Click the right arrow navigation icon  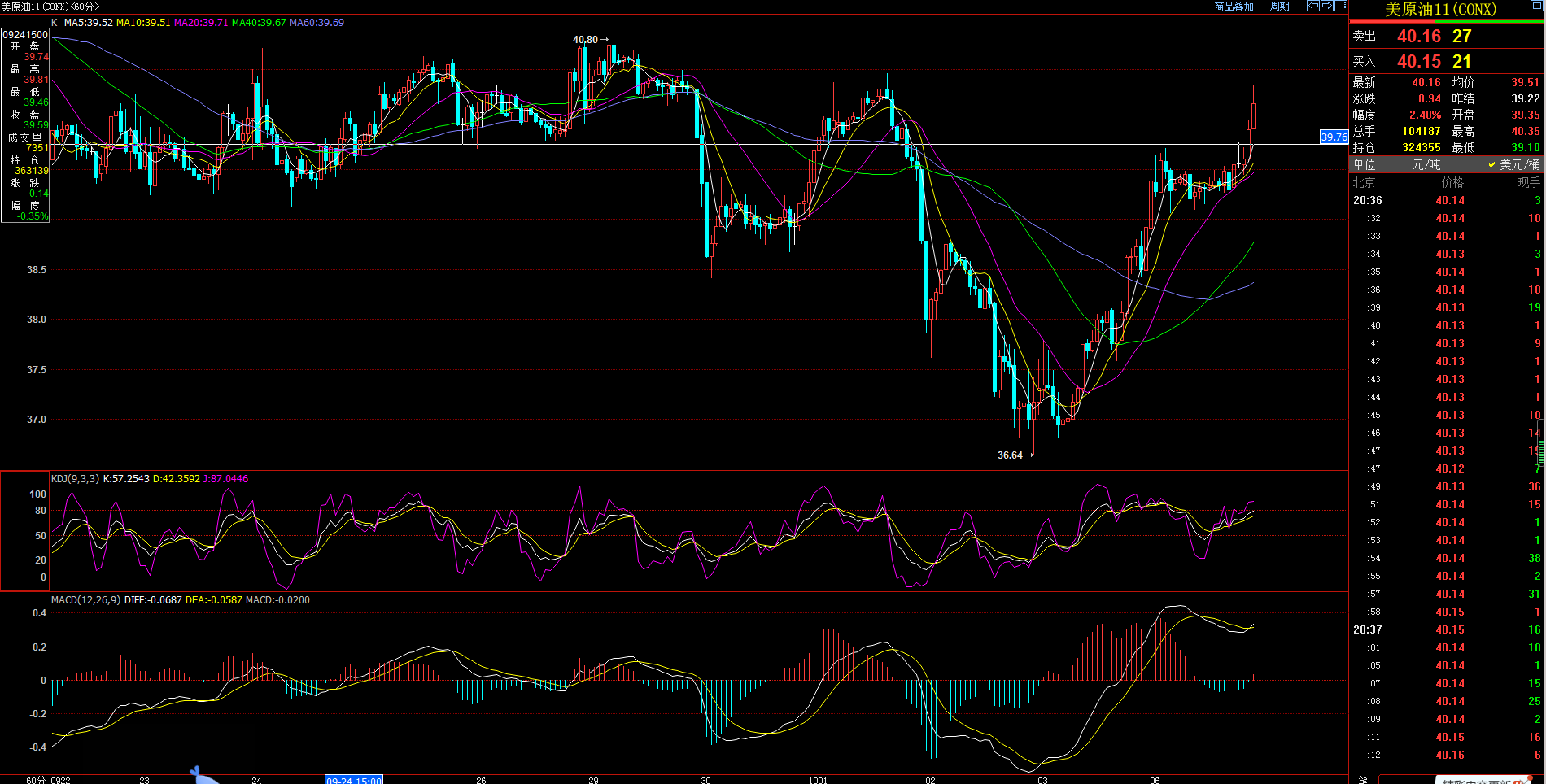[1326, 6]
